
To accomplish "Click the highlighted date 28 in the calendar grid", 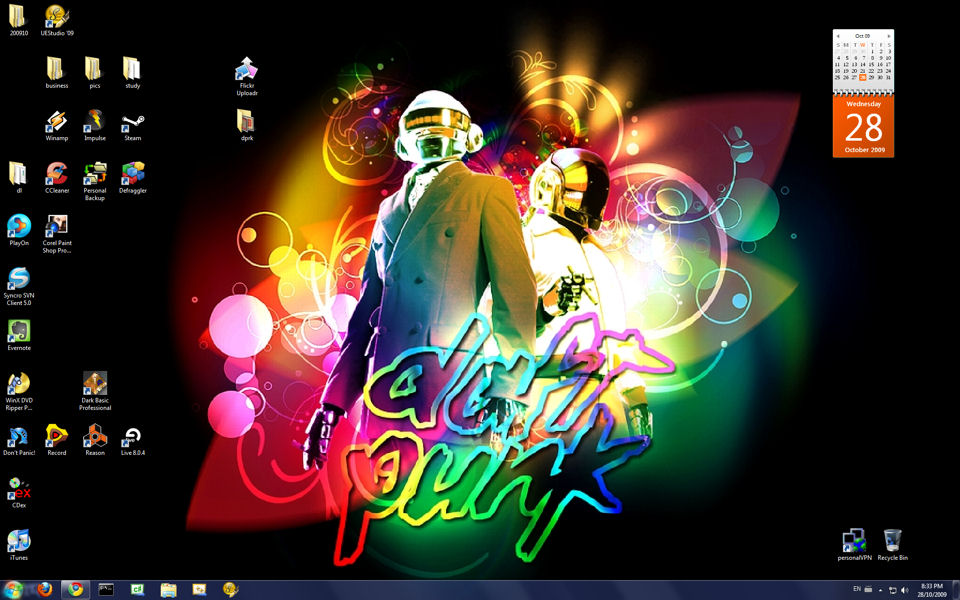I will pyautogui.click(x=863, y=78).
